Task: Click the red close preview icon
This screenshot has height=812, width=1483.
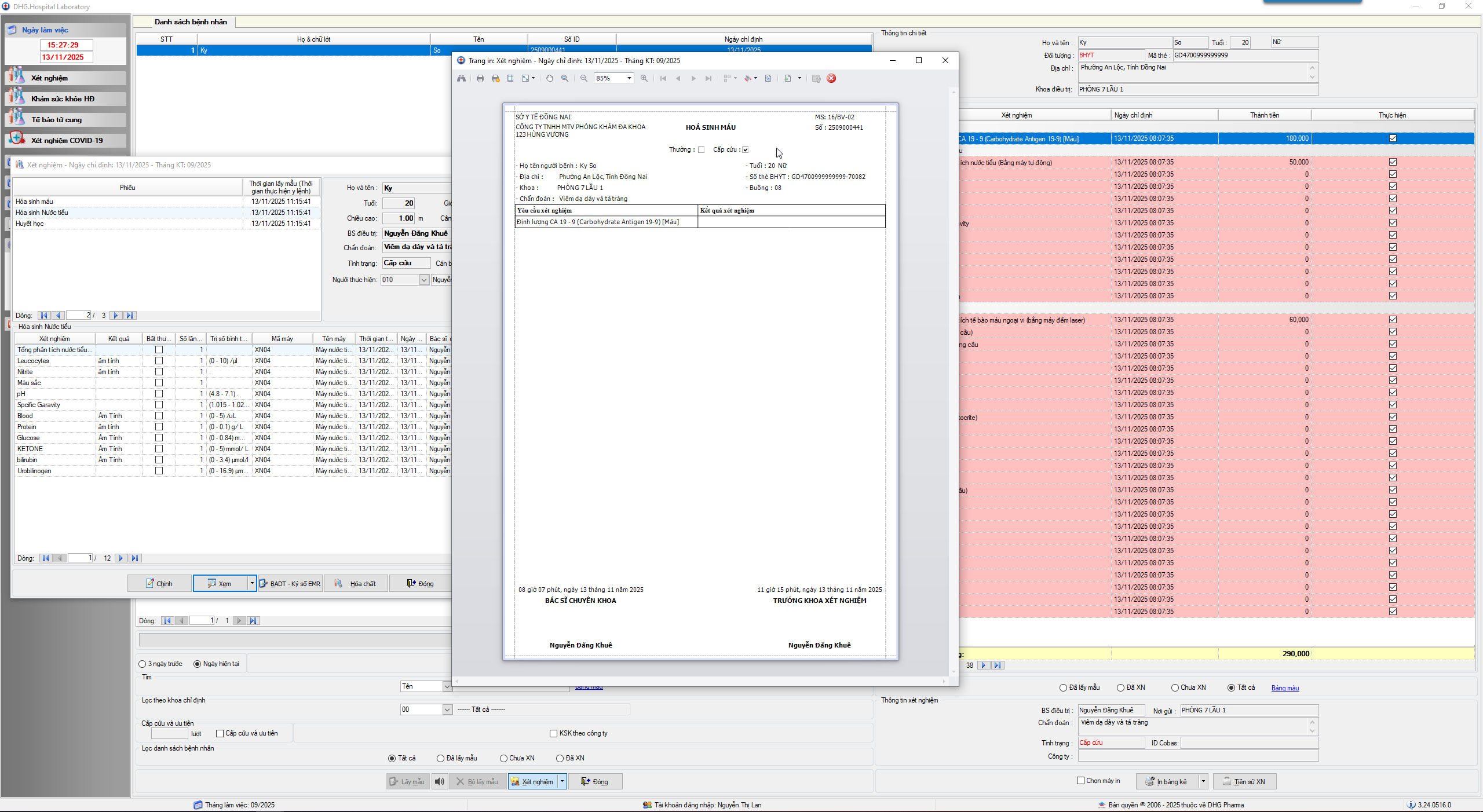Action: [x=831, y=79]
